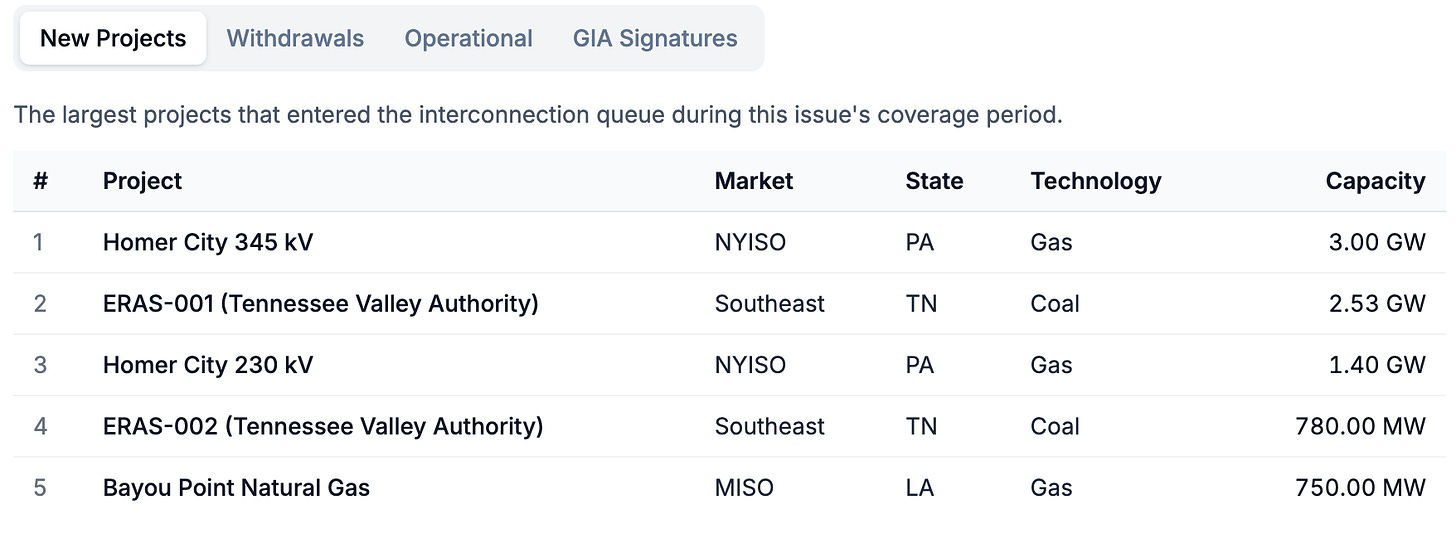Select the Bayou Point Natural Gas project
1456x534 pixels.
click(236, 488)
